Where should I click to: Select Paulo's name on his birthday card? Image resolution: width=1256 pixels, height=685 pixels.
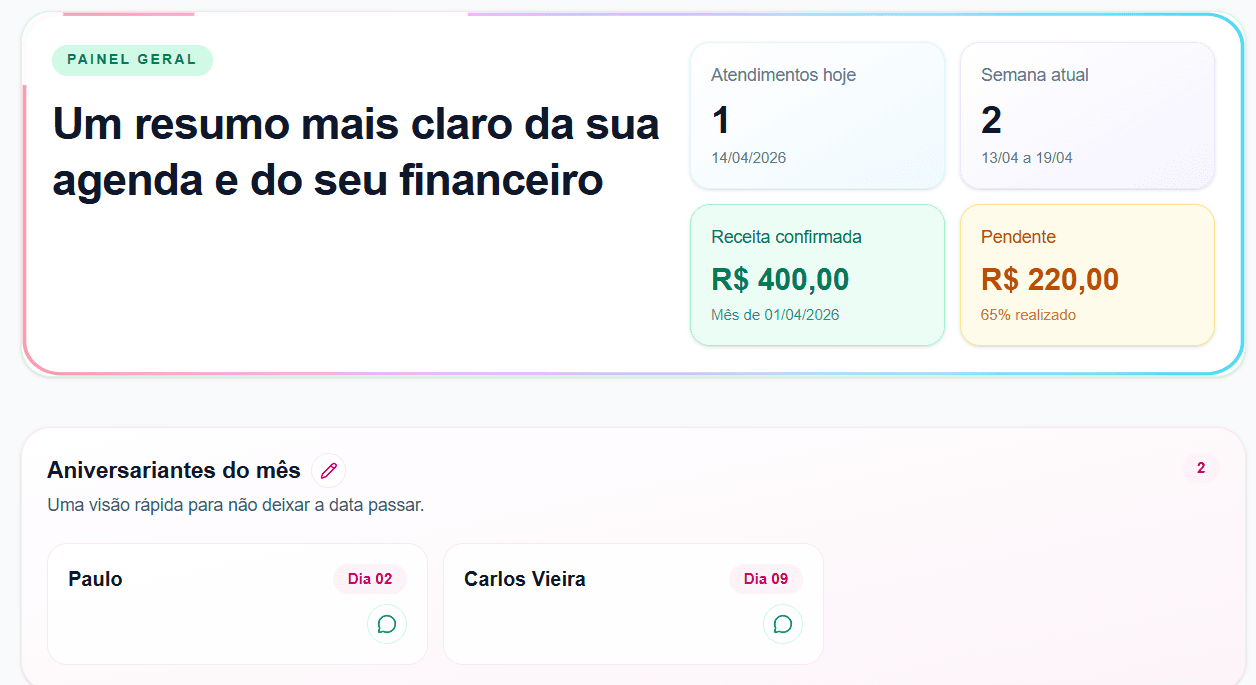[x=95, y=578]
